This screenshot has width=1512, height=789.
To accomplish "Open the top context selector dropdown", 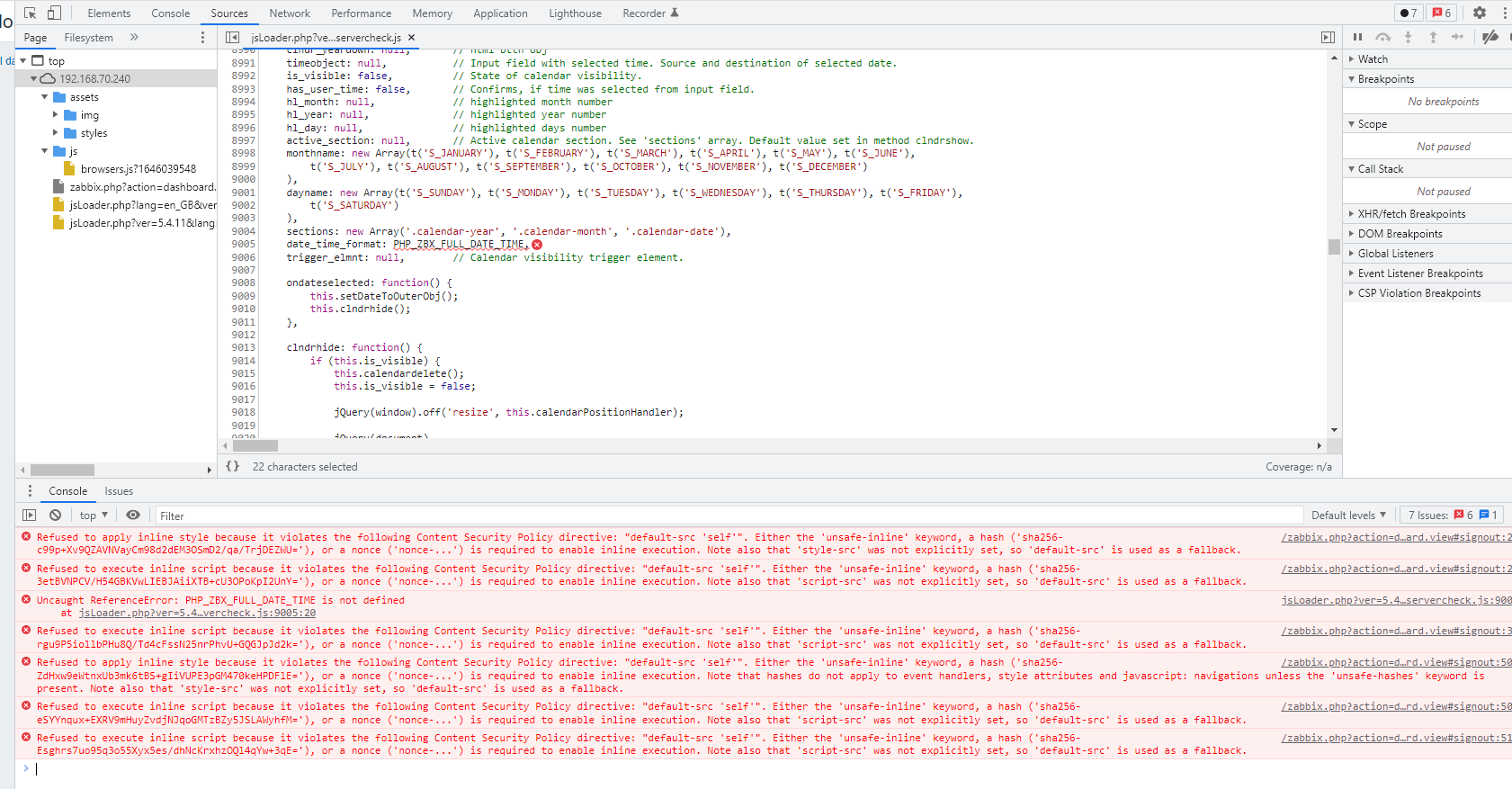I will [94, 516].
